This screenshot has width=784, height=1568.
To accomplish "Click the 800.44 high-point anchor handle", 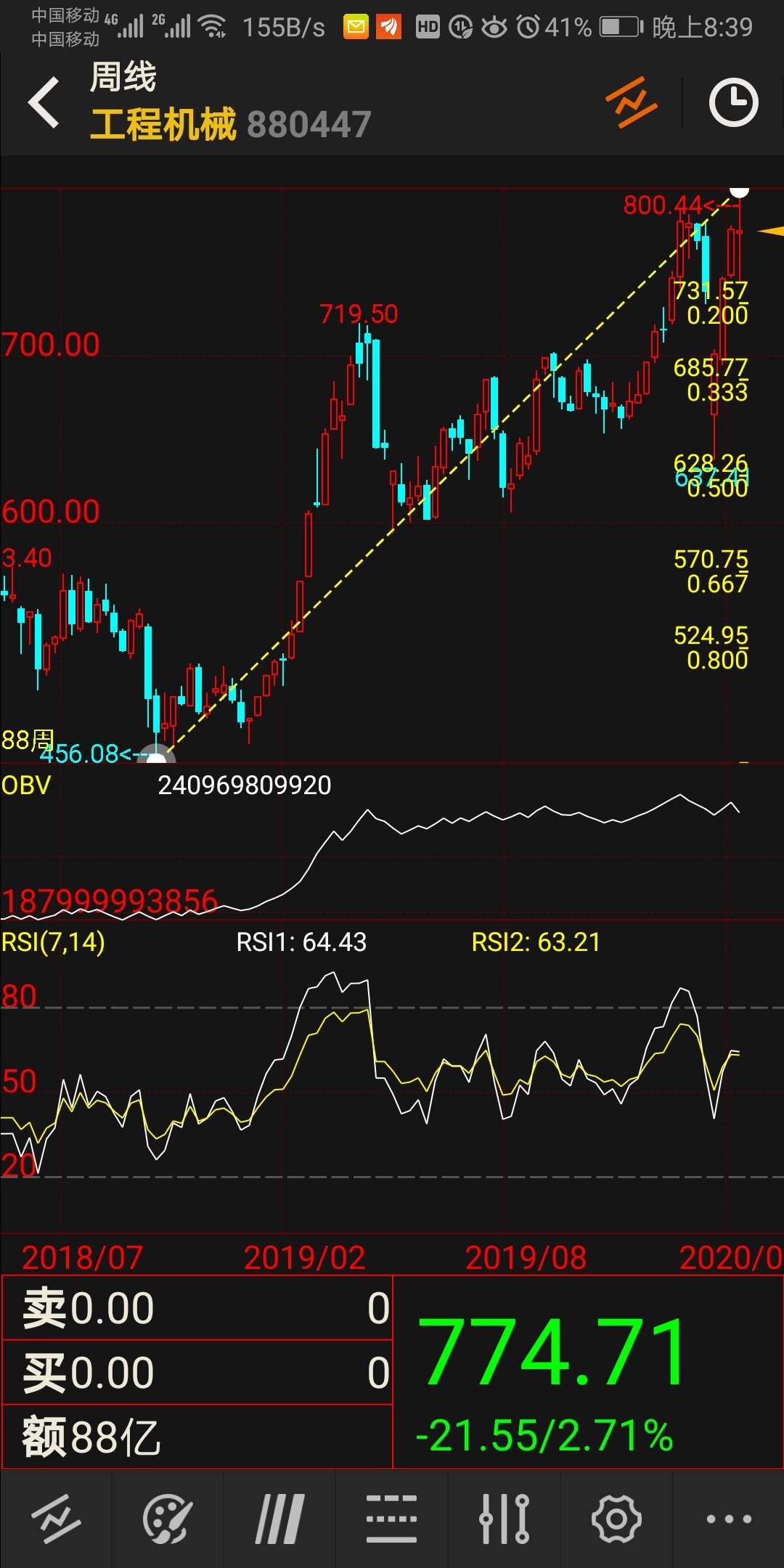I will [739, 191].
